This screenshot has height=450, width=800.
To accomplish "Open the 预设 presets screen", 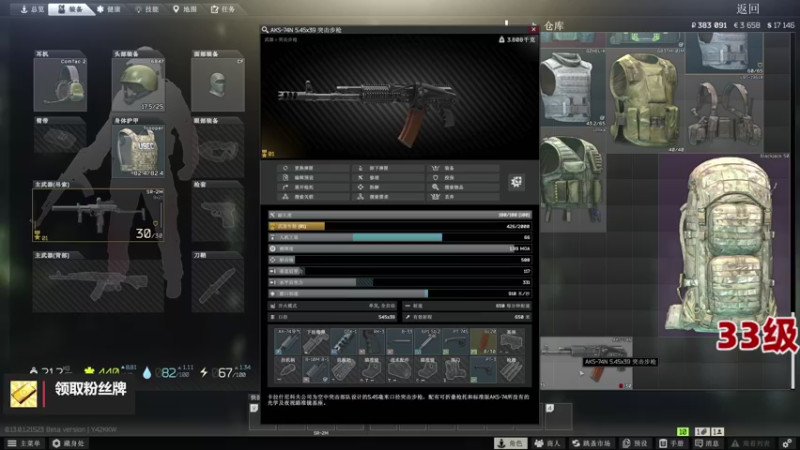I will pos(635,443).
